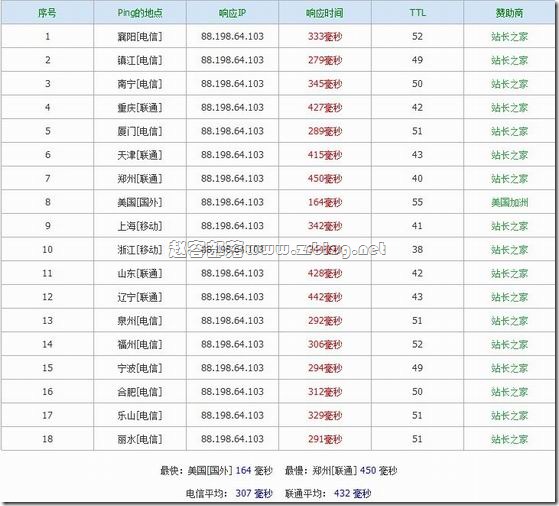Click the TTL column header
This screenshot has height=506, width=559.
pos(417,13)
